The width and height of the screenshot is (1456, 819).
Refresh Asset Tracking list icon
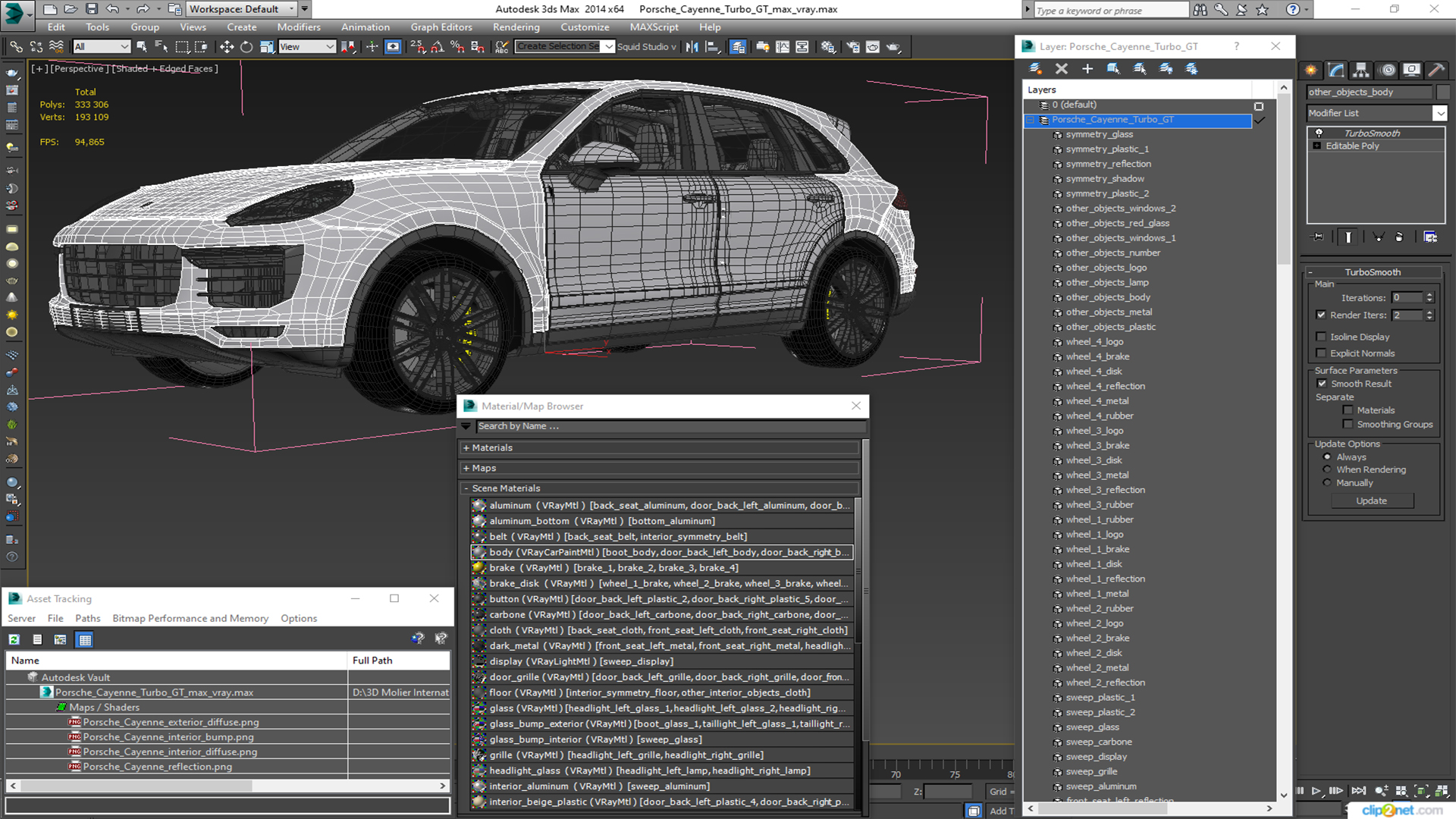coord(14,639)
